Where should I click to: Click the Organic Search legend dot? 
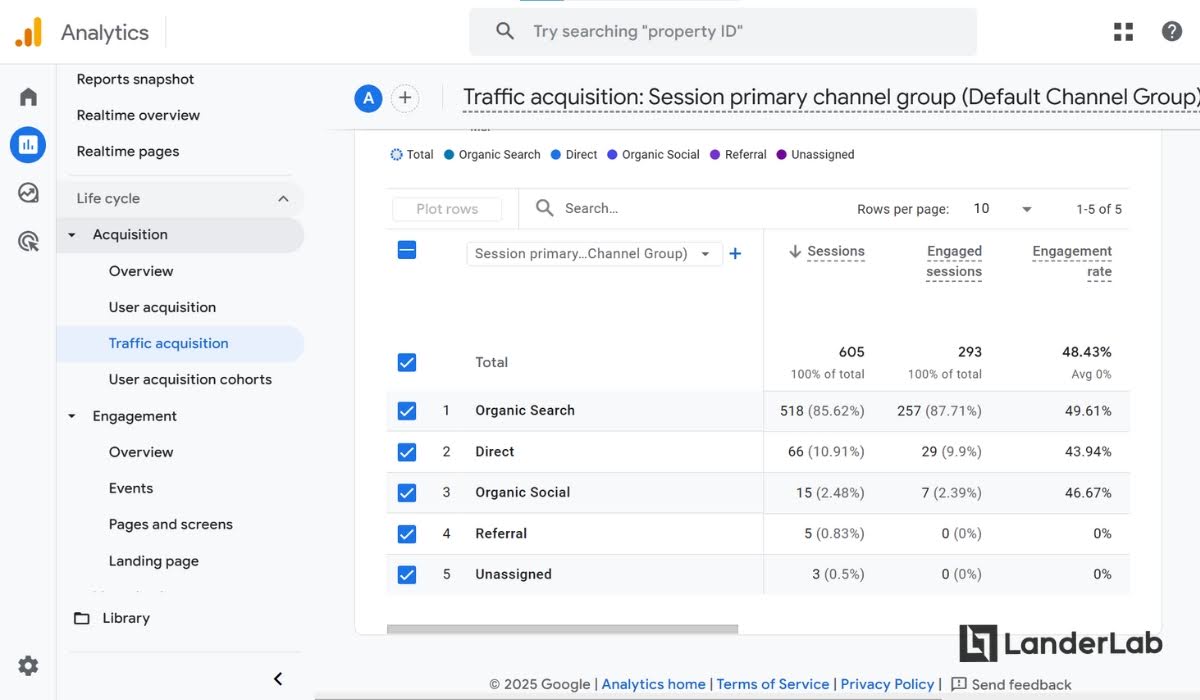coord(449,155)
